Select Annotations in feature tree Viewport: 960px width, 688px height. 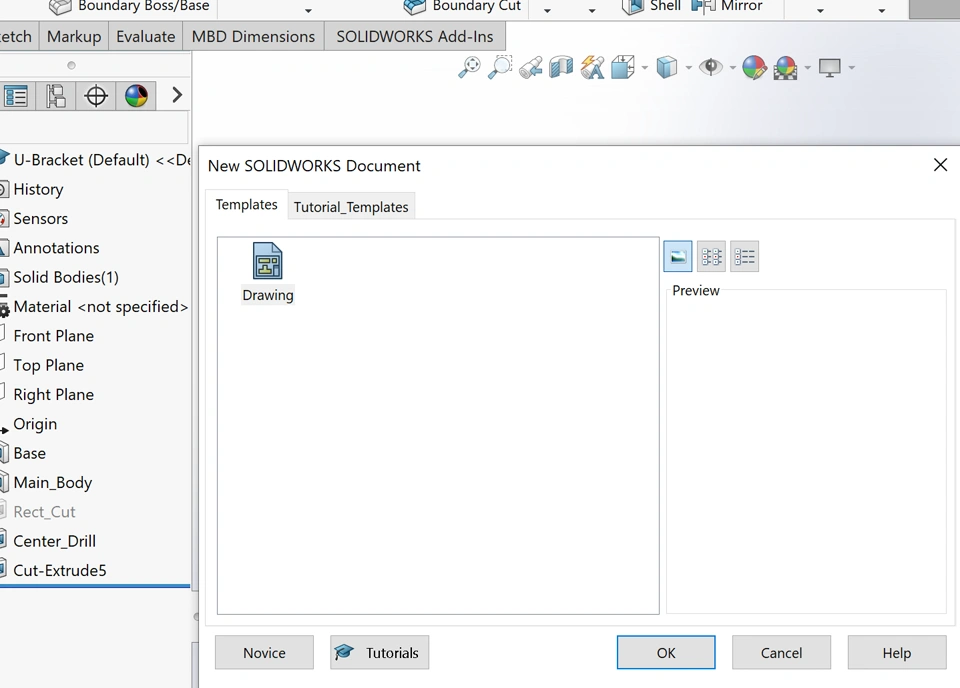pyautogui.click(x=50, y=248)
